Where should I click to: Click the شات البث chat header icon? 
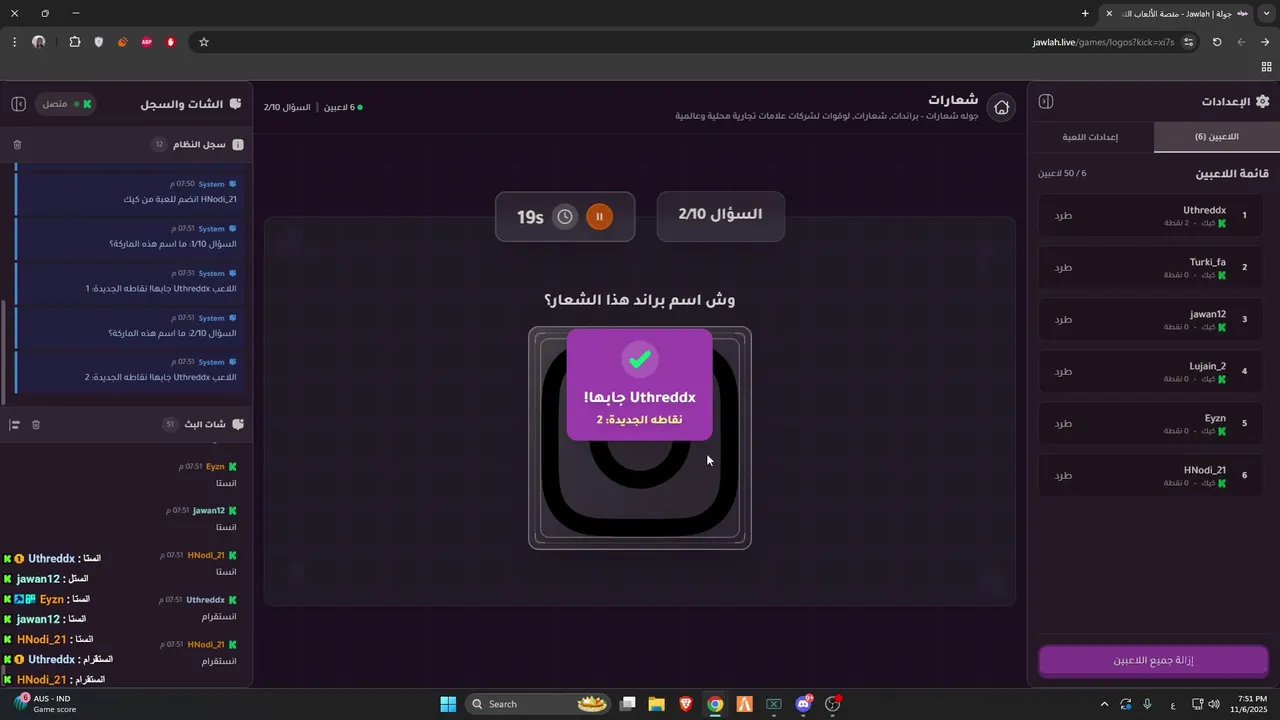tap(238, 425)
